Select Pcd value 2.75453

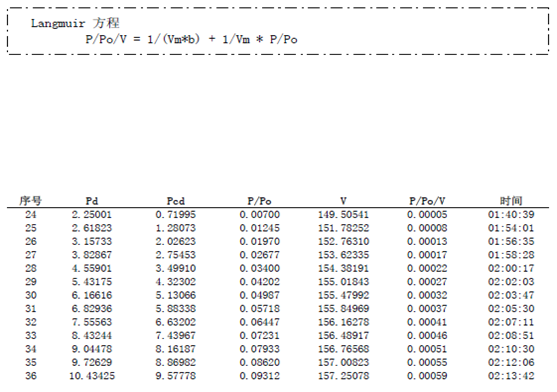(x=175, y=255)
